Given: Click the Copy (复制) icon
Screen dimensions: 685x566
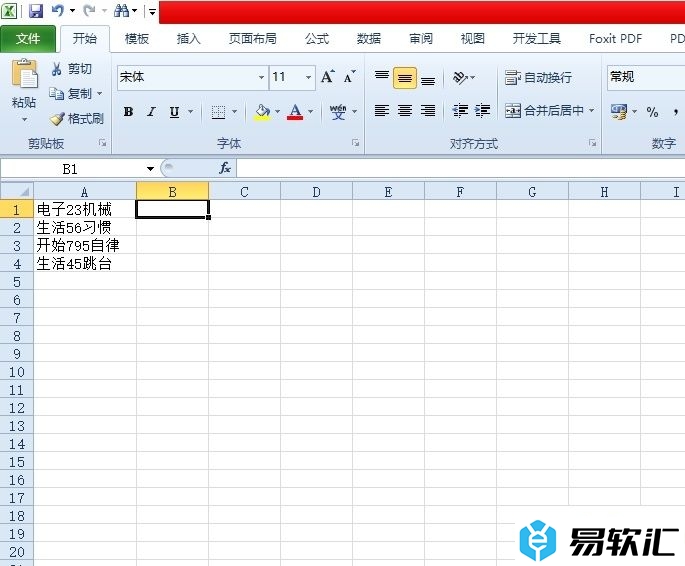Looking at the screenshot, I should click(57, 93).
